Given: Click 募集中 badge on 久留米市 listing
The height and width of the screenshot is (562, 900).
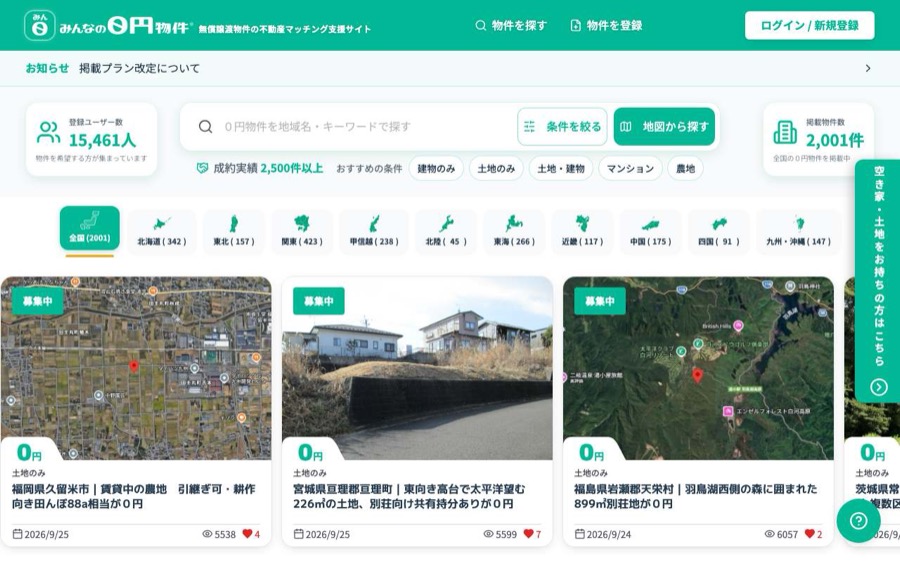Looking at the screenshot, I should coord(37,301).
